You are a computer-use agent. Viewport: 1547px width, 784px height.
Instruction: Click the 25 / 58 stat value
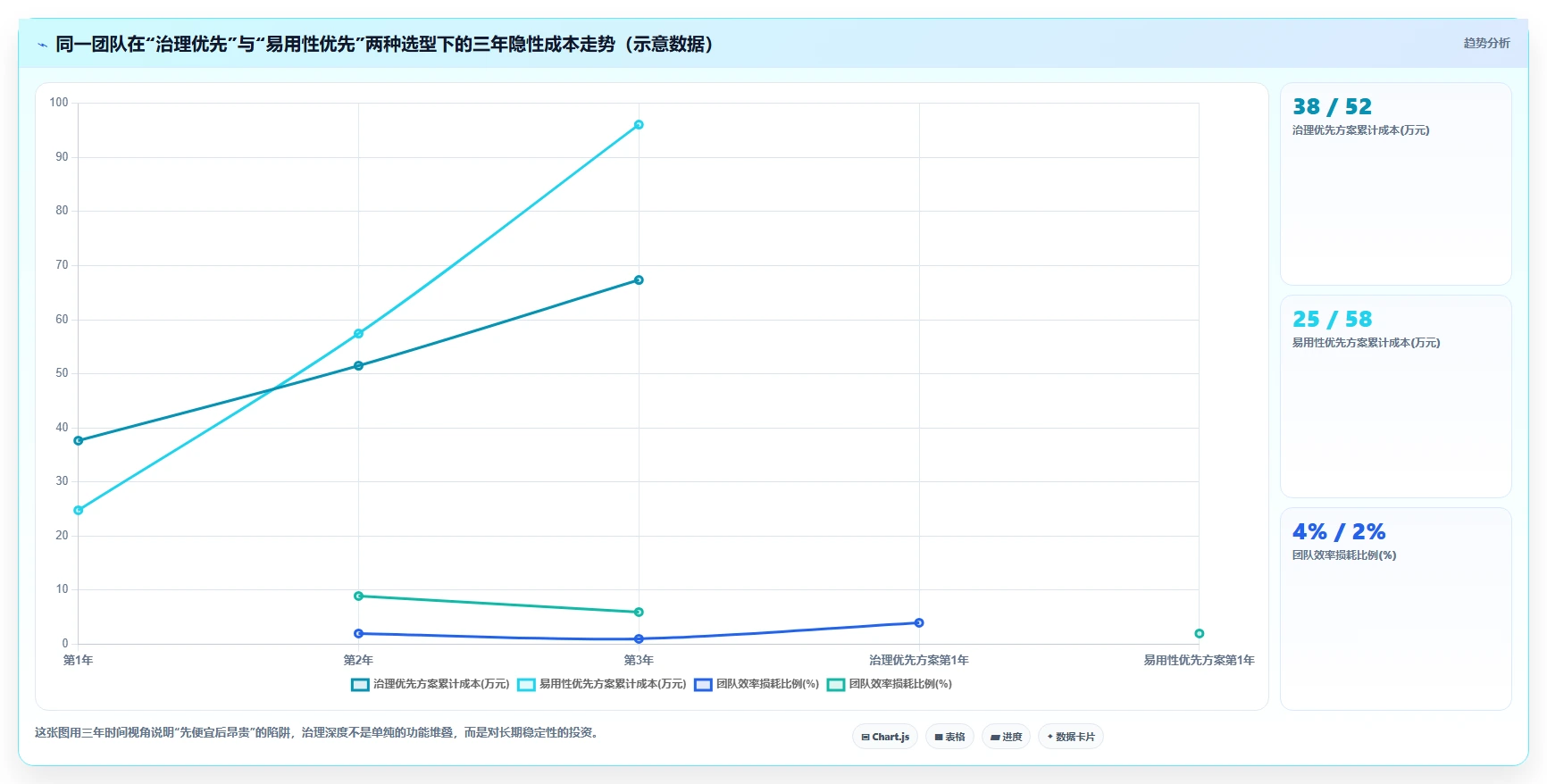pos(1332,320)
